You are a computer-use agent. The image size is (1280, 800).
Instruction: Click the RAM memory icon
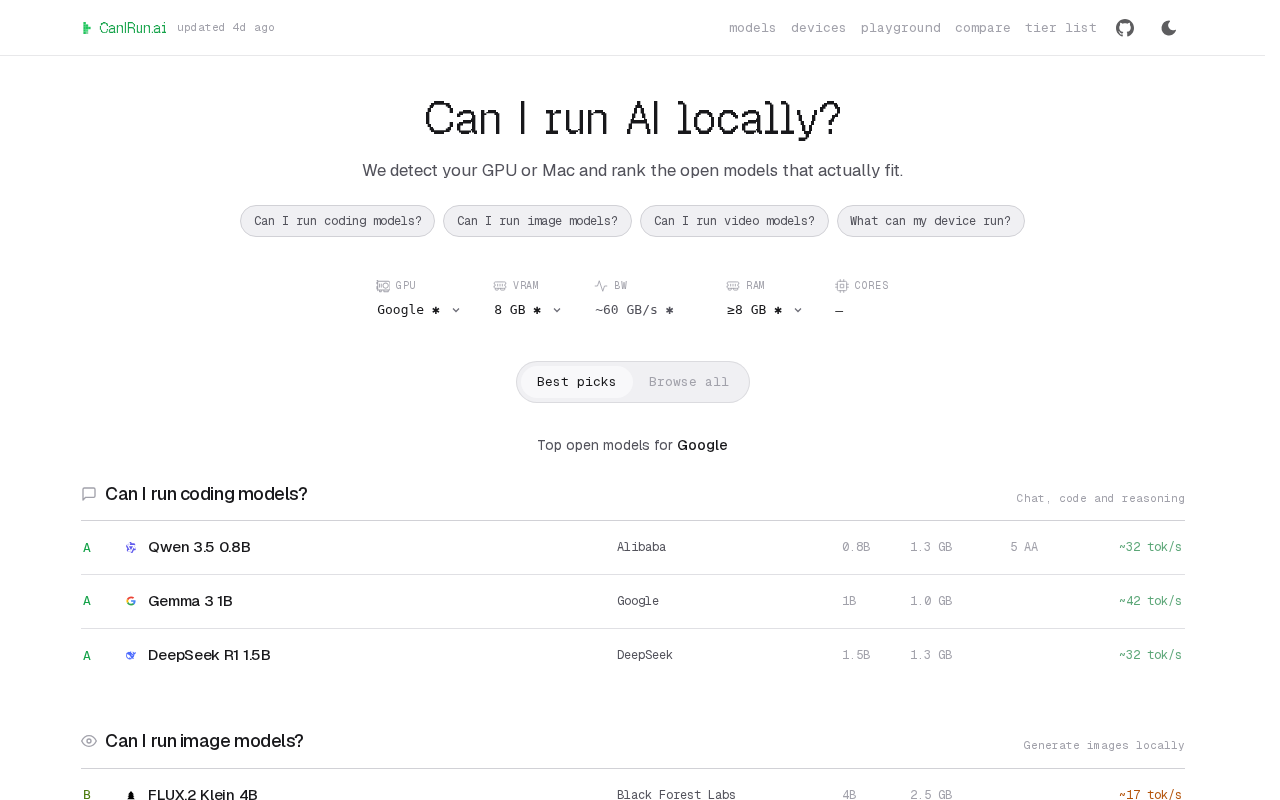pyautogui.click(x=733, y=286)
